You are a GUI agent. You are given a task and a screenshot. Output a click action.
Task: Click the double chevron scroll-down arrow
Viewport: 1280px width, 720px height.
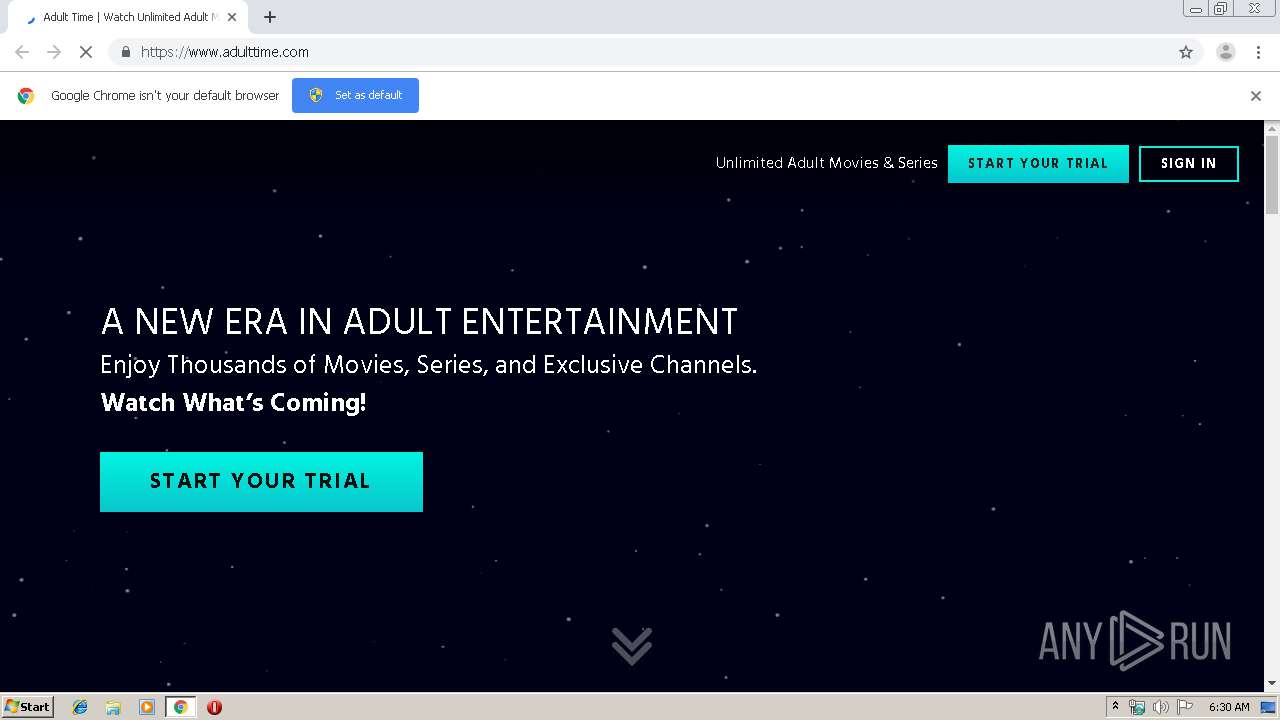tap(632, 646)
